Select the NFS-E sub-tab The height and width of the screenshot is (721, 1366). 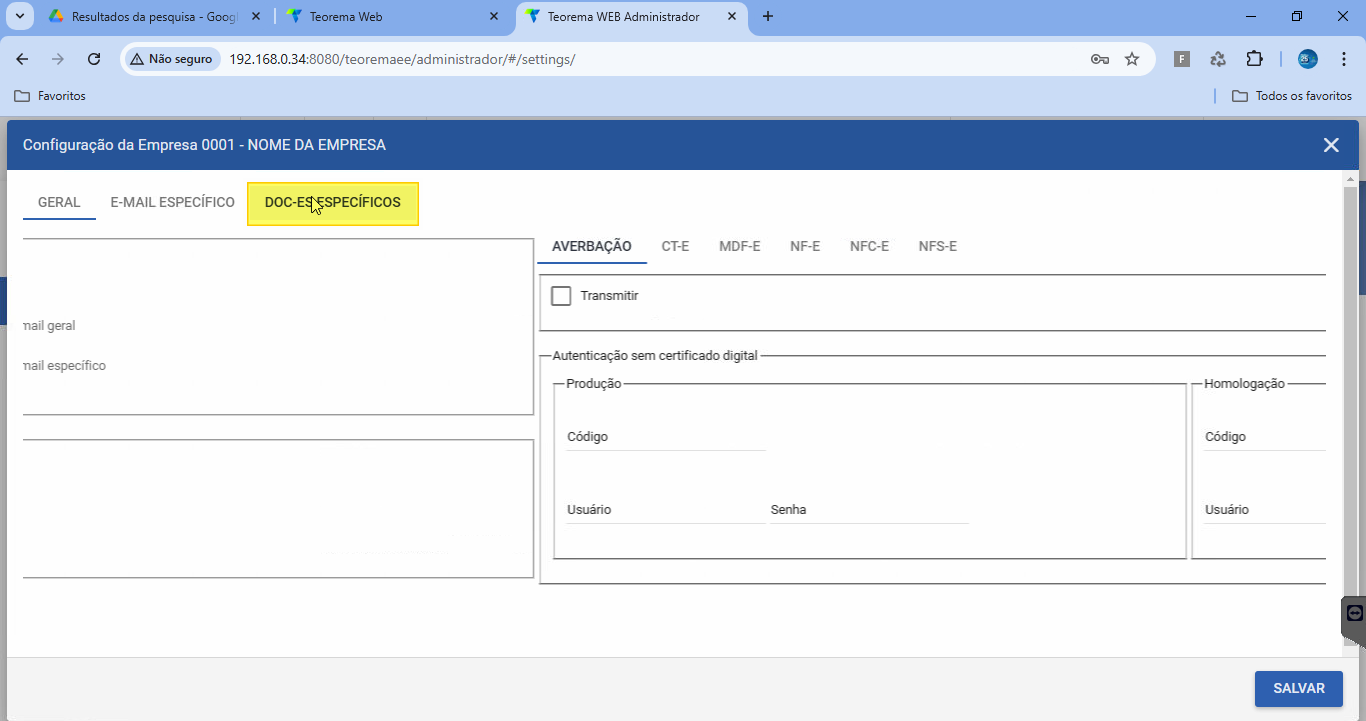938,246
